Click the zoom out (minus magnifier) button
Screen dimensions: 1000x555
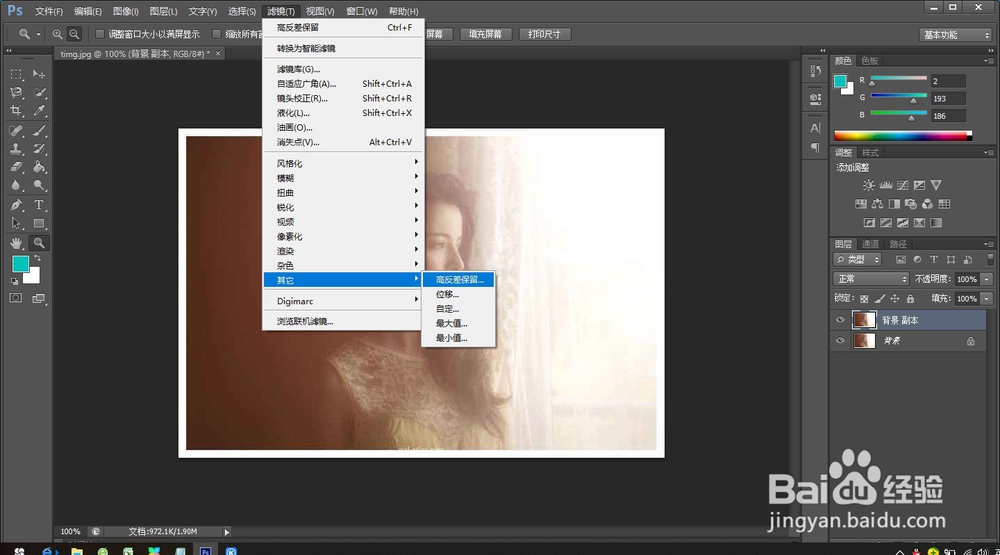coord(74,34)
